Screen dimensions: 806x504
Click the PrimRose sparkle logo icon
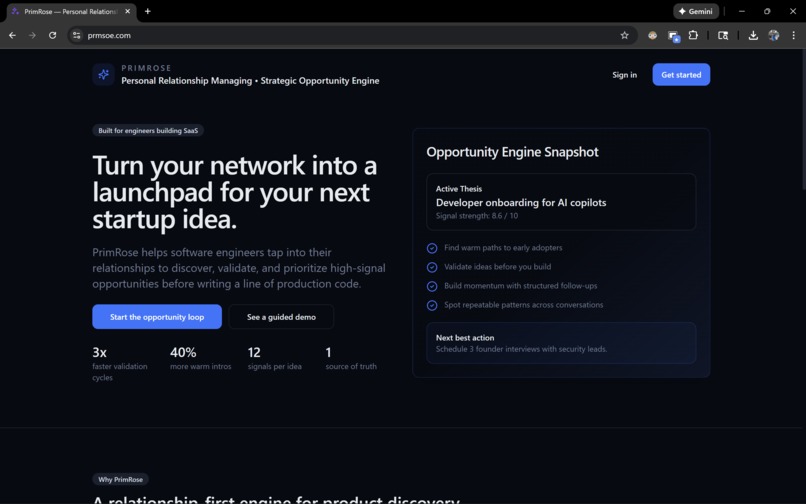103,75
